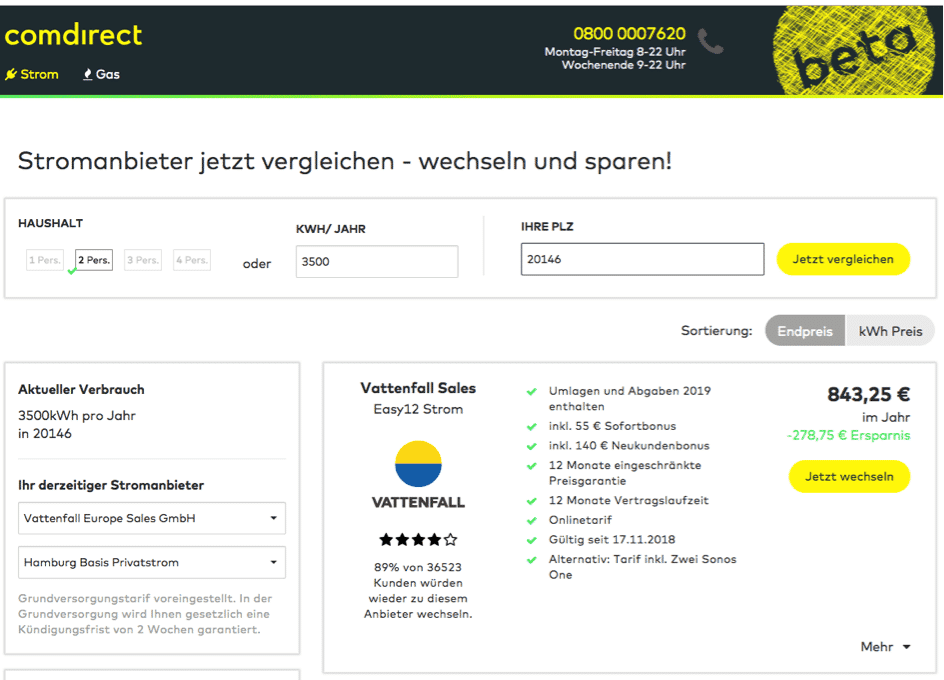Click the Jetzt wechseln button

(x=849, y=476)
